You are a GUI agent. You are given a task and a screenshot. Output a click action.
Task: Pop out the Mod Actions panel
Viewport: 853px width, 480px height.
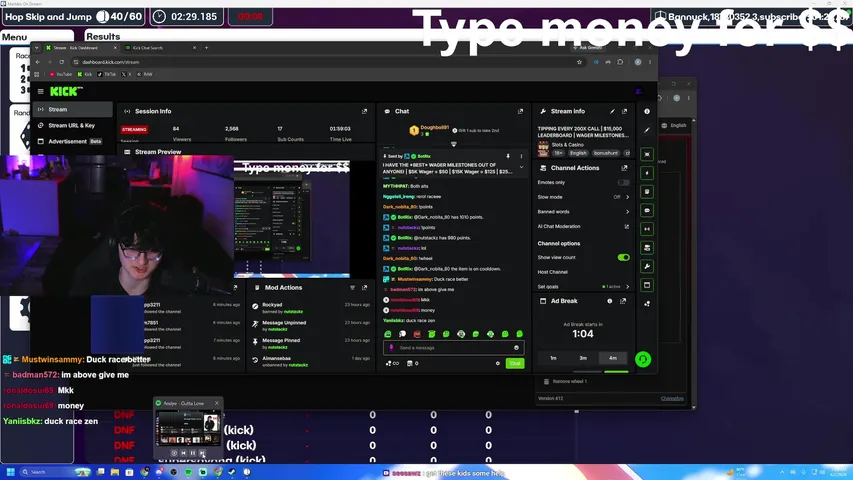(364, 287)
